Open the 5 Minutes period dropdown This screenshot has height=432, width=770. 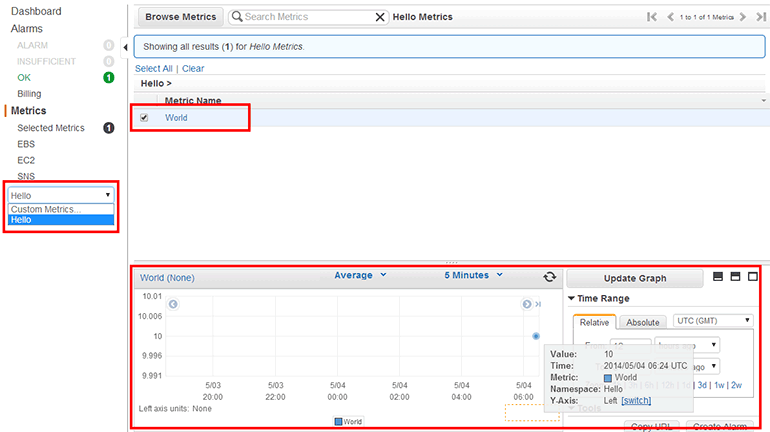click(x=473, y=276)
